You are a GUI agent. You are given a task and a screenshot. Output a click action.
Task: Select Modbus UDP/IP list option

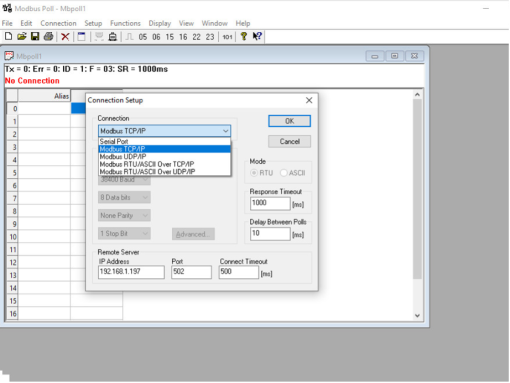(164, 157)
